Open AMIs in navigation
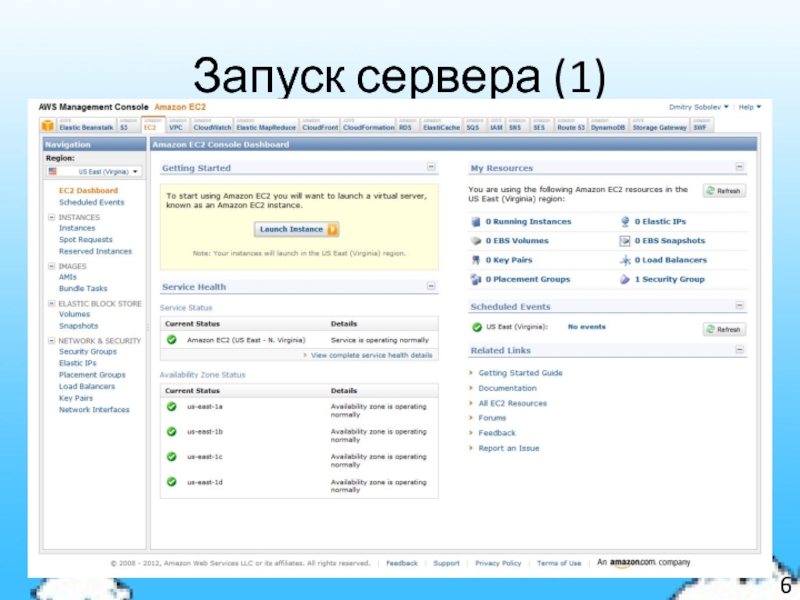 pyautogui.click(x=67, y=277)
